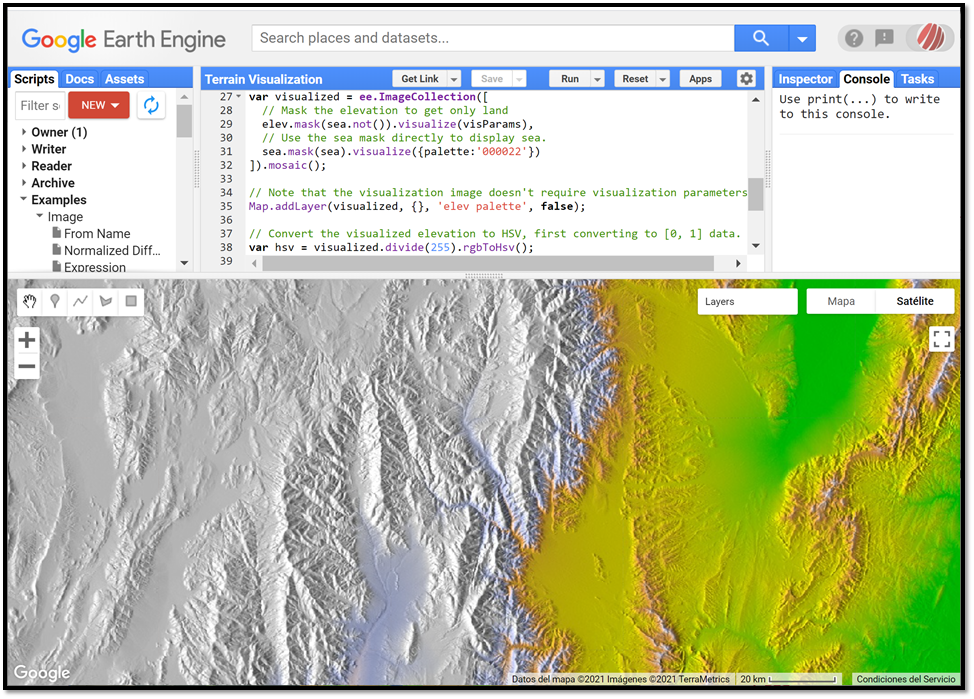Click the search magnifier button
Screen dimensions: 974x699
[x=761, y=39]
